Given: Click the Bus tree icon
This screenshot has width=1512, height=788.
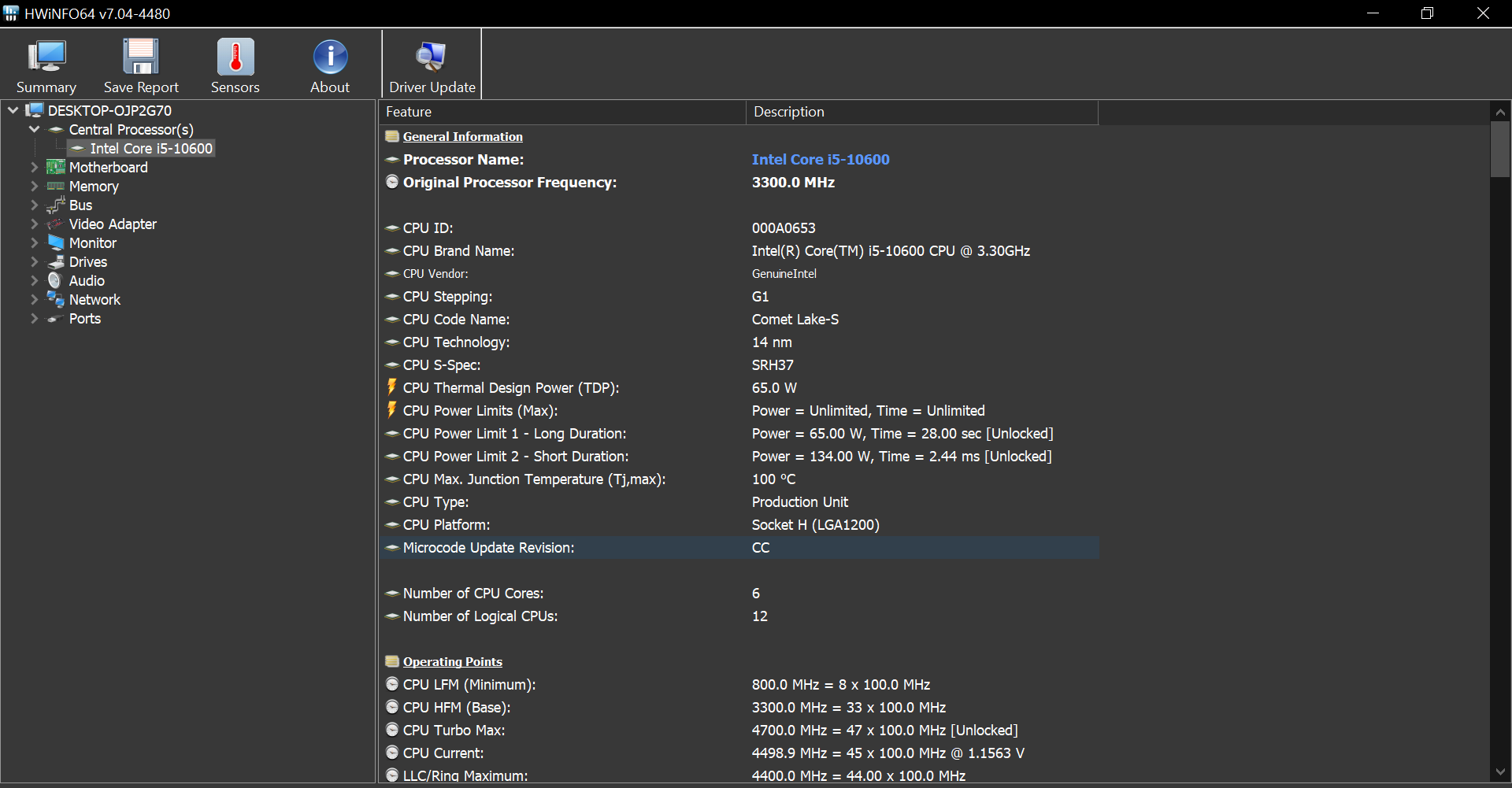Looking at the screenshot, I should (55, 205).
